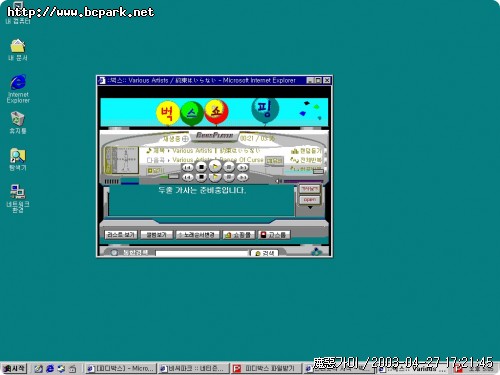The height and width of the screenshot is (375, 500).
Task: Open the 쇼핑몰 button with bag icon
Action: [x=239, y=235]
